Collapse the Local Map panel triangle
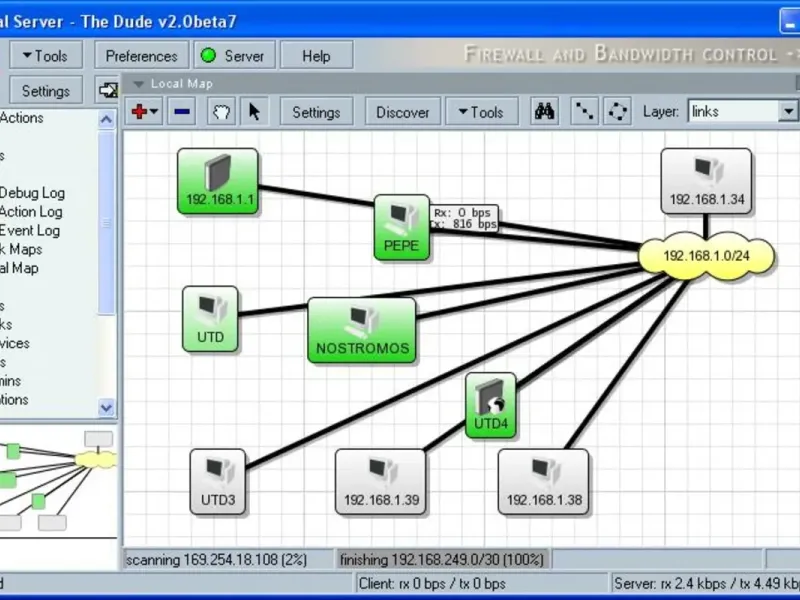The height and width of the screenshot is (600, 800). [139, 84]
